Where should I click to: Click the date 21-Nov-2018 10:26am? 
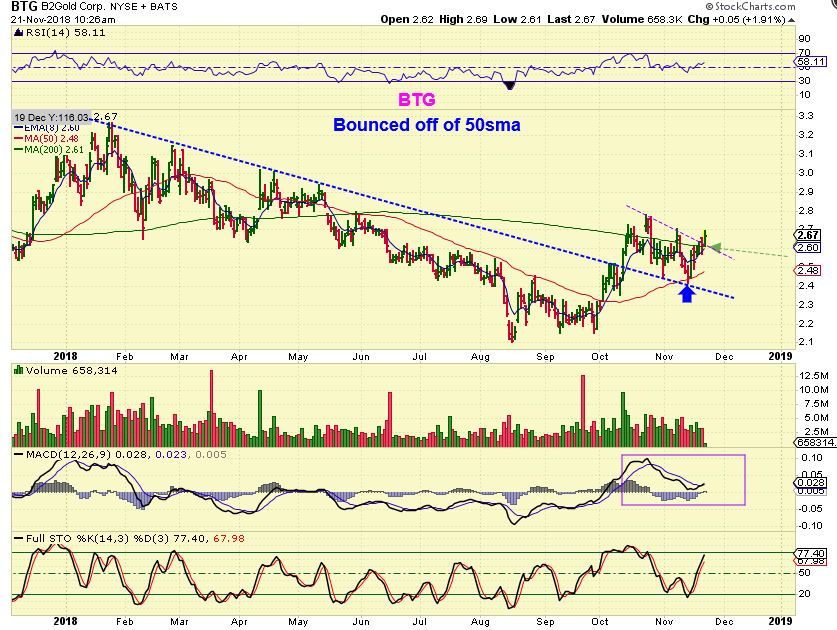click(63, 20)
